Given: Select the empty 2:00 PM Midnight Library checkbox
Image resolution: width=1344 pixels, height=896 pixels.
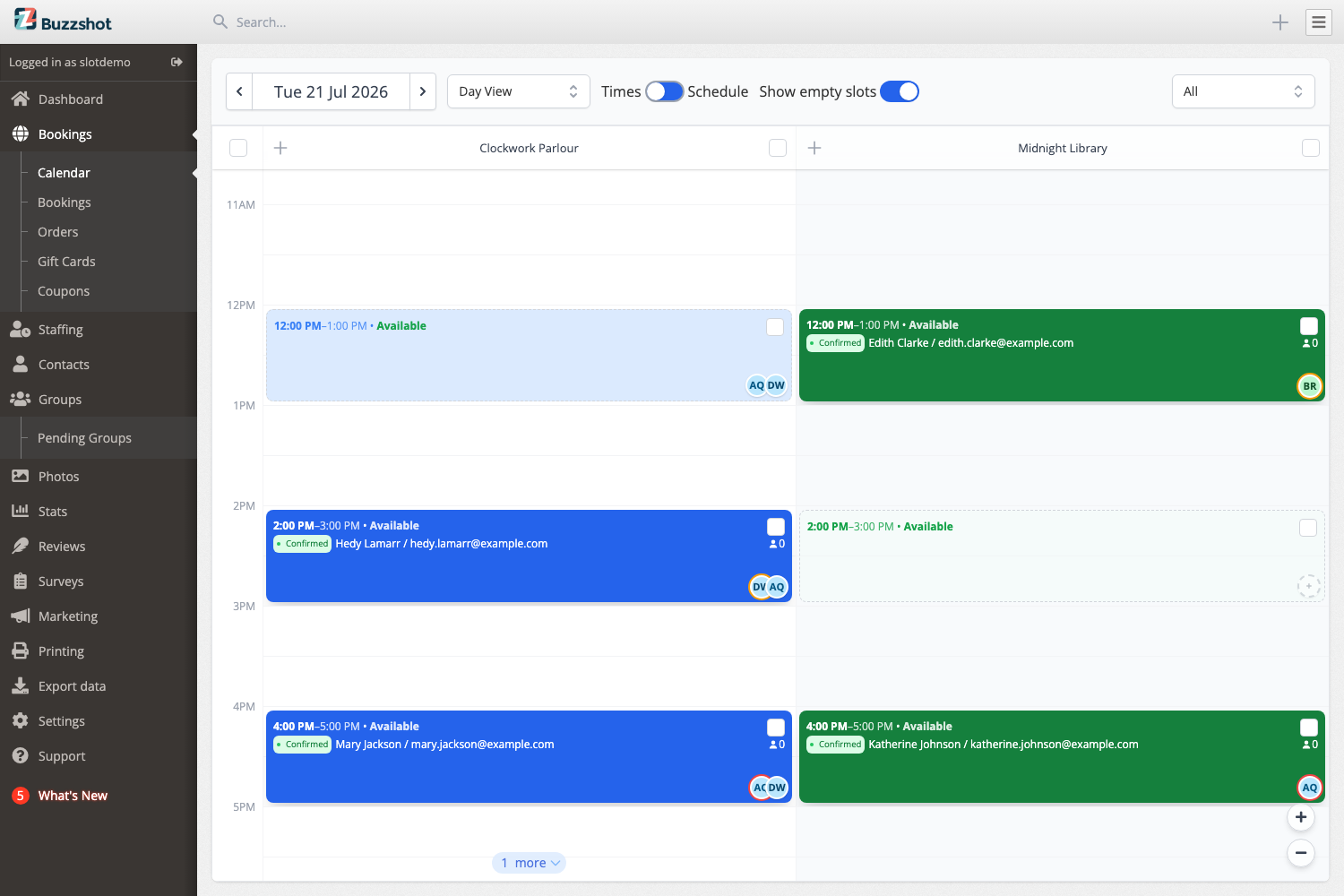Looking at the screenshot, I should point(1308,528).
